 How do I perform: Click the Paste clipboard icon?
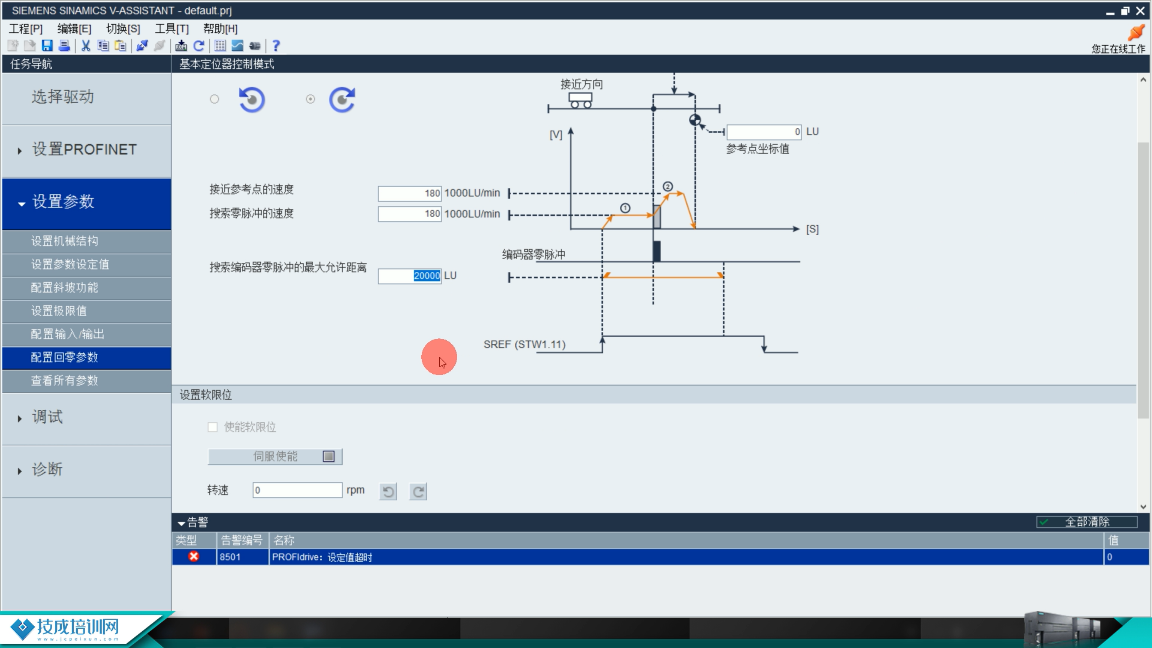click(120, 46)
